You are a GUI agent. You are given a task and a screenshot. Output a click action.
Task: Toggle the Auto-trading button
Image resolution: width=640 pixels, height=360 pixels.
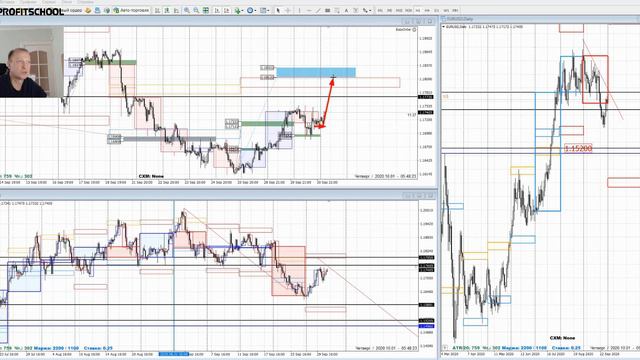131,10
